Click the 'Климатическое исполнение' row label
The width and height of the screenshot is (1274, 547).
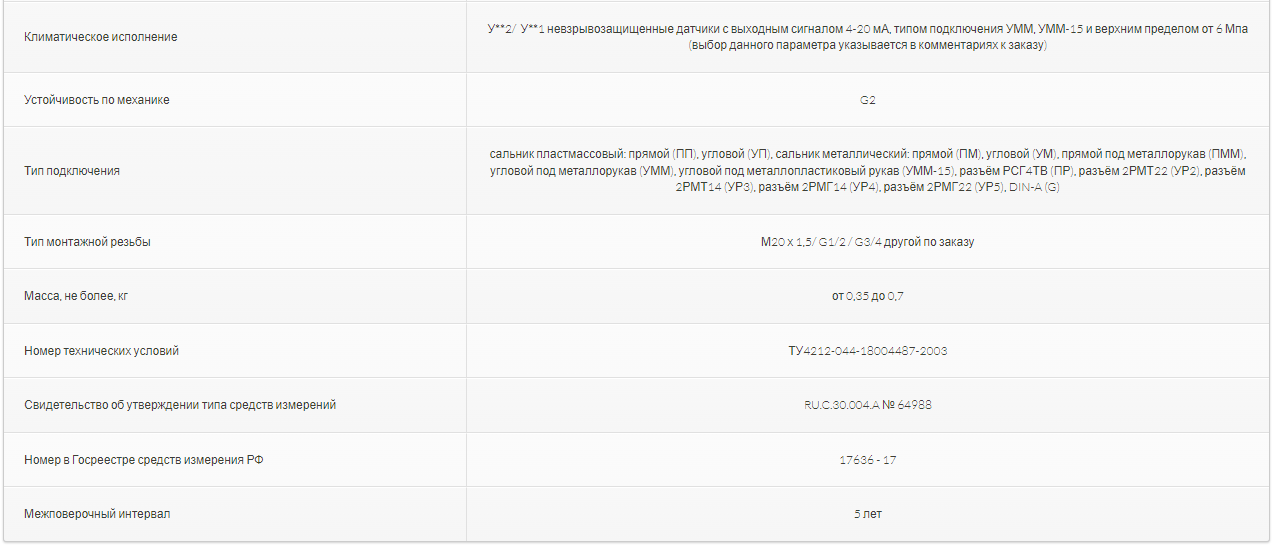101,37
